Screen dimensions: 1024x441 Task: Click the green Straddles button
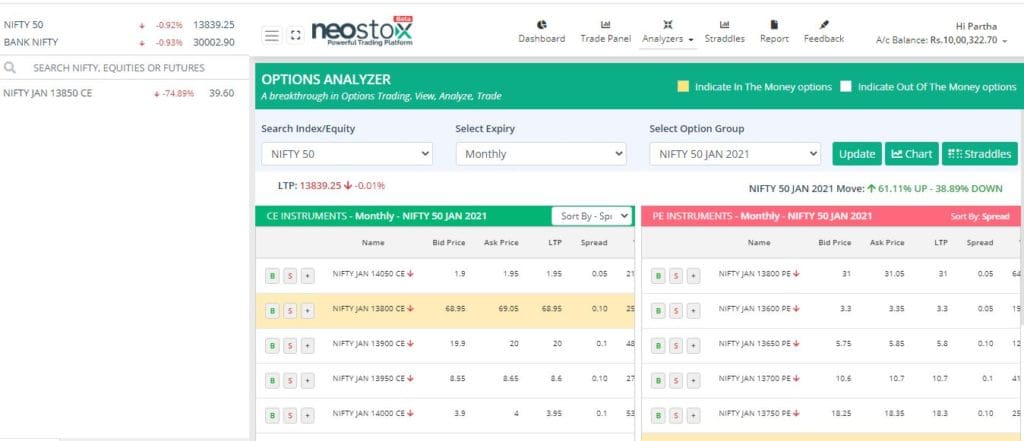click(x=980, y=154)
